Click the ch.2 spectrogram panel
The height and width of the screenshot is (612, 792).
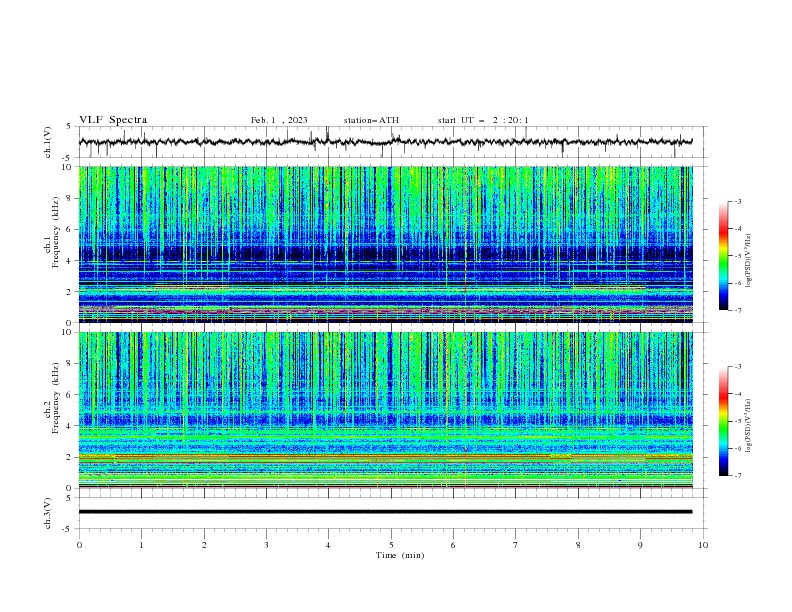click(x=385, y=410)
